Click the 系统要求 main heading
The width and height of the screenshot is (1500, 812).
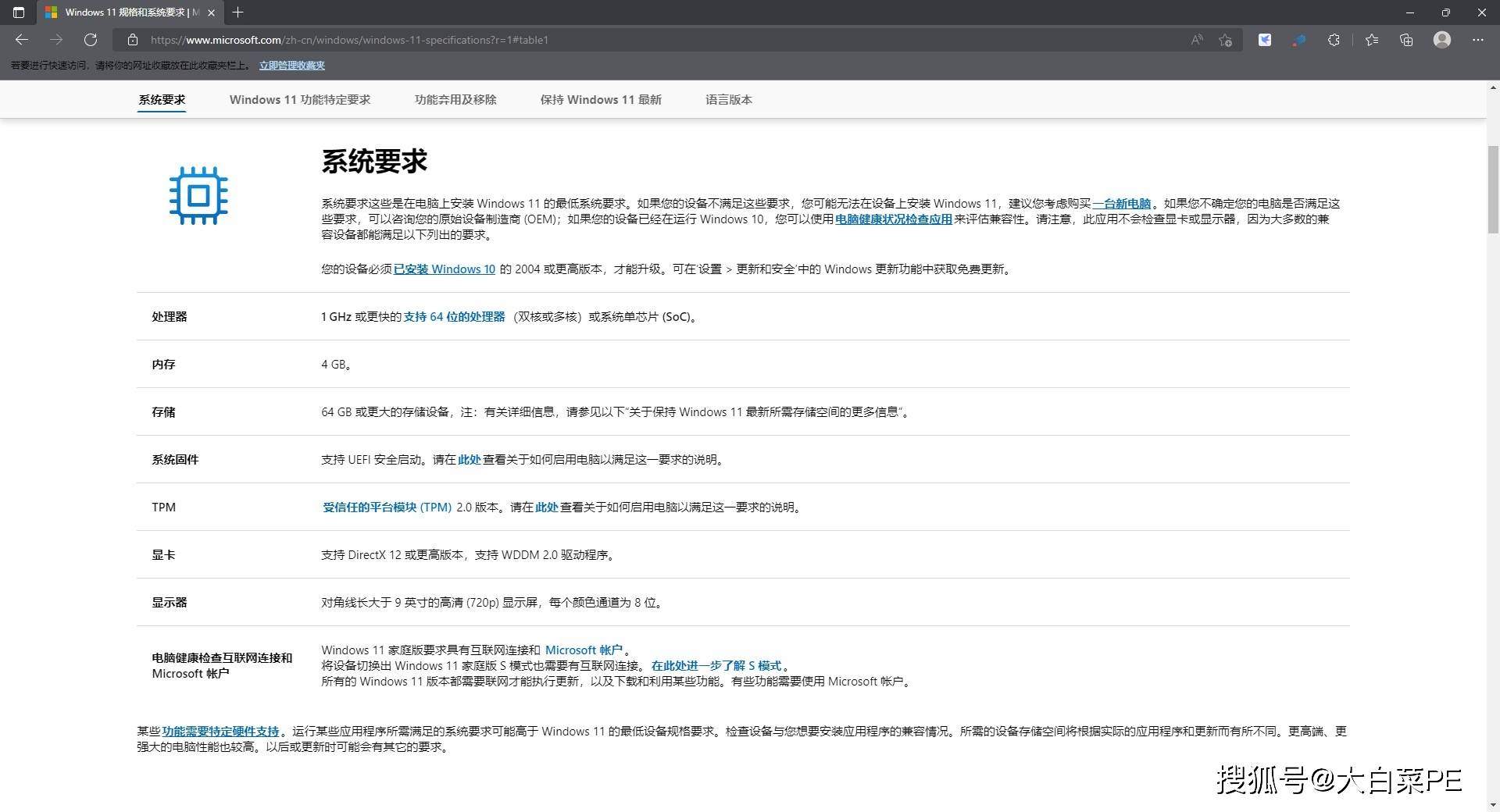pyautogui.click(x=374, y=162)
